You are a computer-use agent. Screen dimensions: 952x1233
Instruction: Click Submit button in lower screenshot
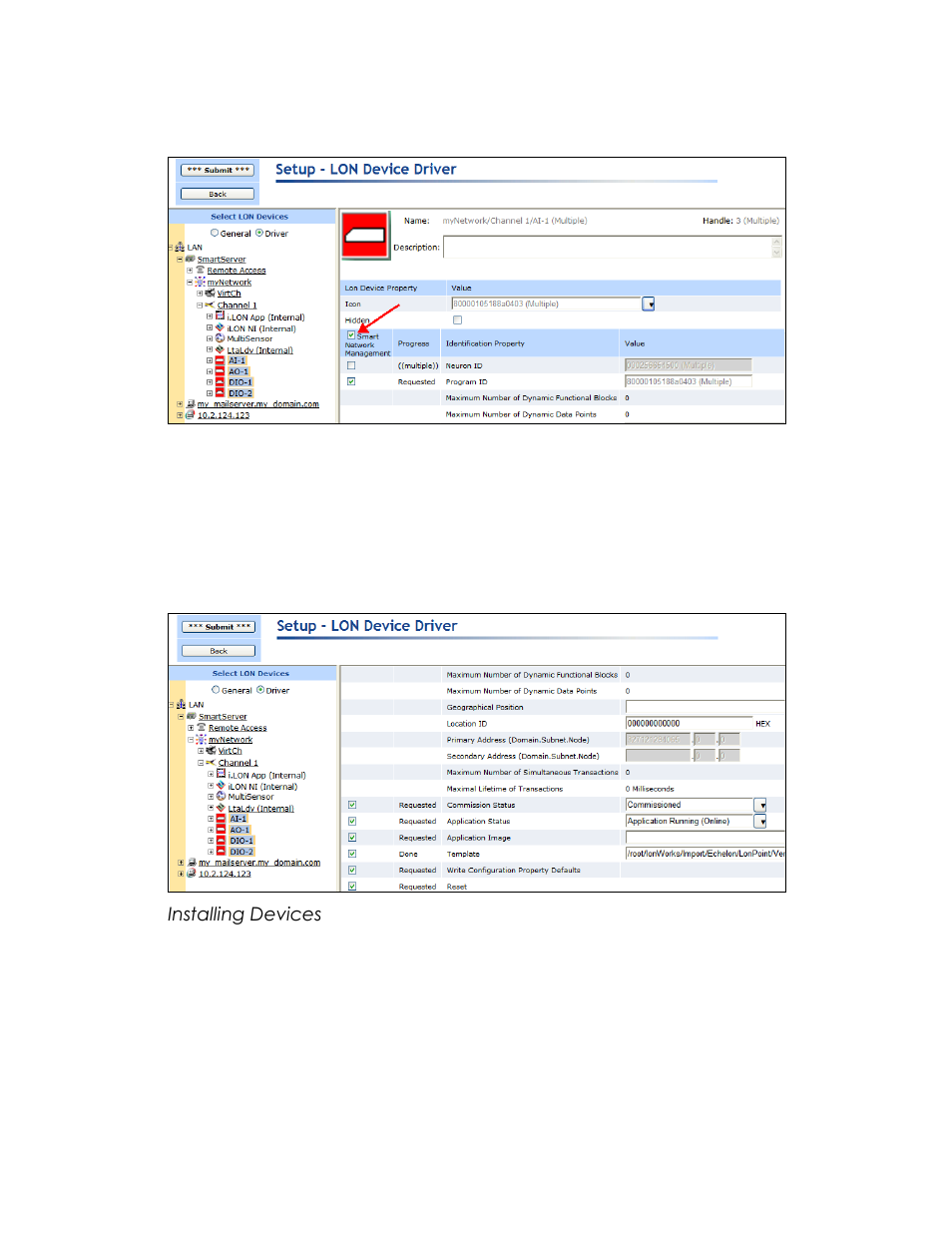tap(219, 627)
